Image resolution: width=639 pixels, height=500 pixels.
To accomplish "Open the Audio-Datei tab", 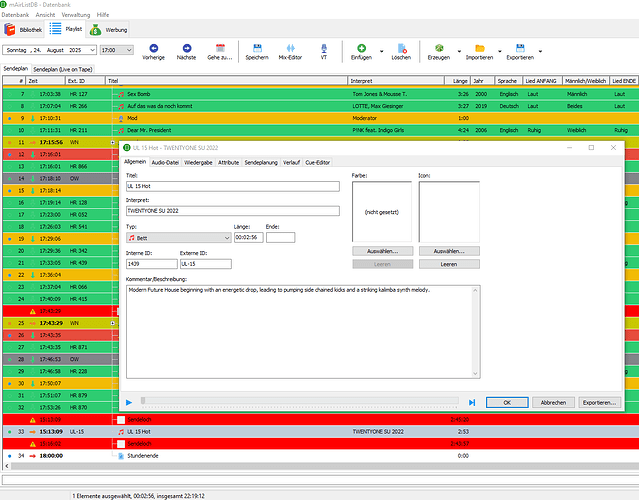I will pyautogui.click(x=165, y=162).
